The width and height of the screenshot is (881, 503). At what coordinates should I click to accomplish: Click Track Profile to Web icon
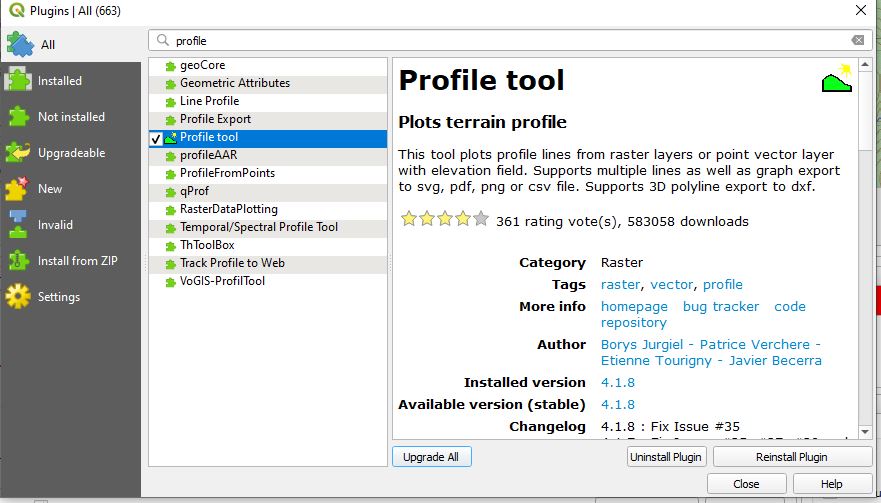click(x=171, y=264)
